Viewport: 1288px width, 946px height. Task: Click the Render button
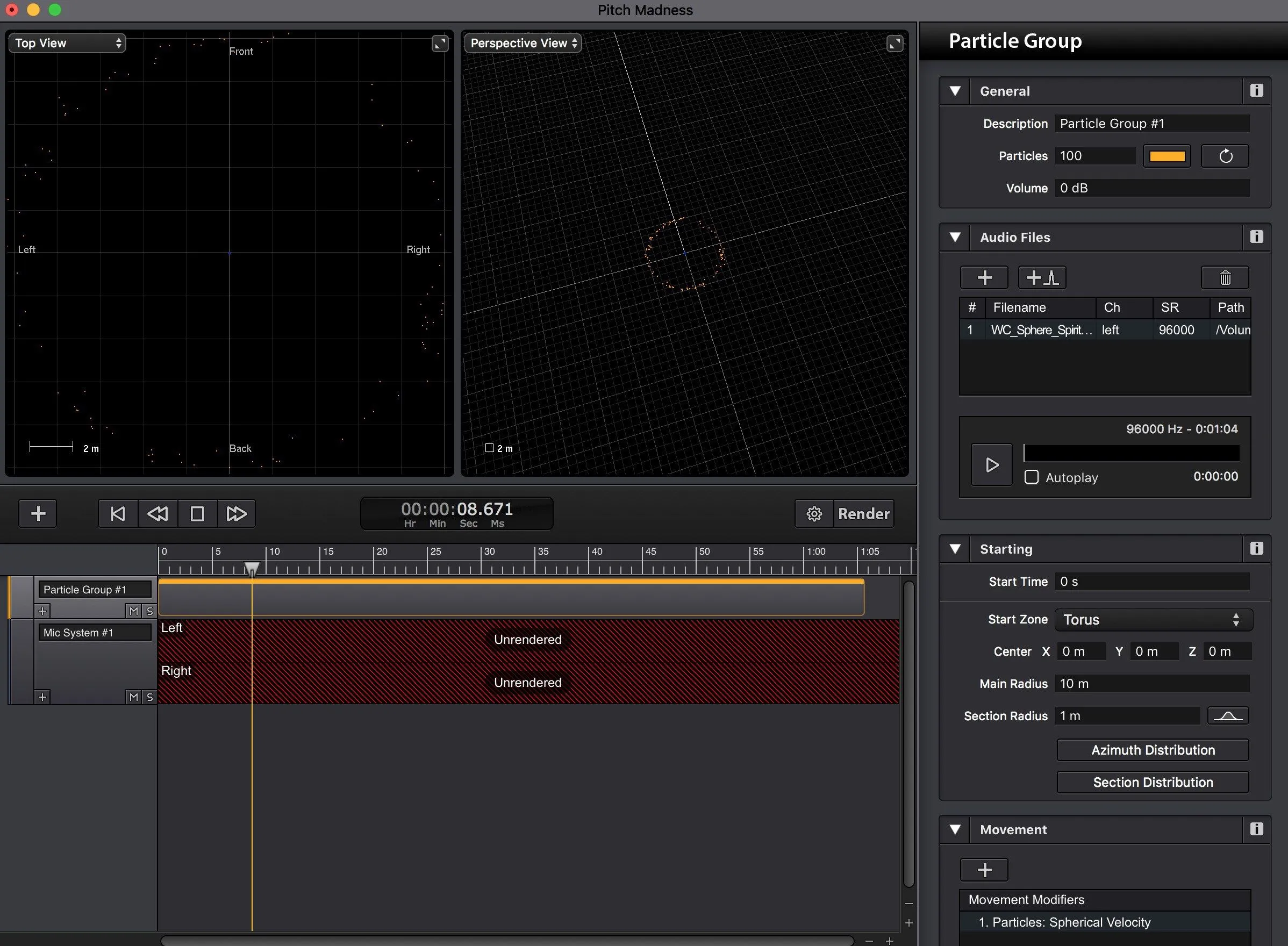pyautogui.click(x=863, y=514)
